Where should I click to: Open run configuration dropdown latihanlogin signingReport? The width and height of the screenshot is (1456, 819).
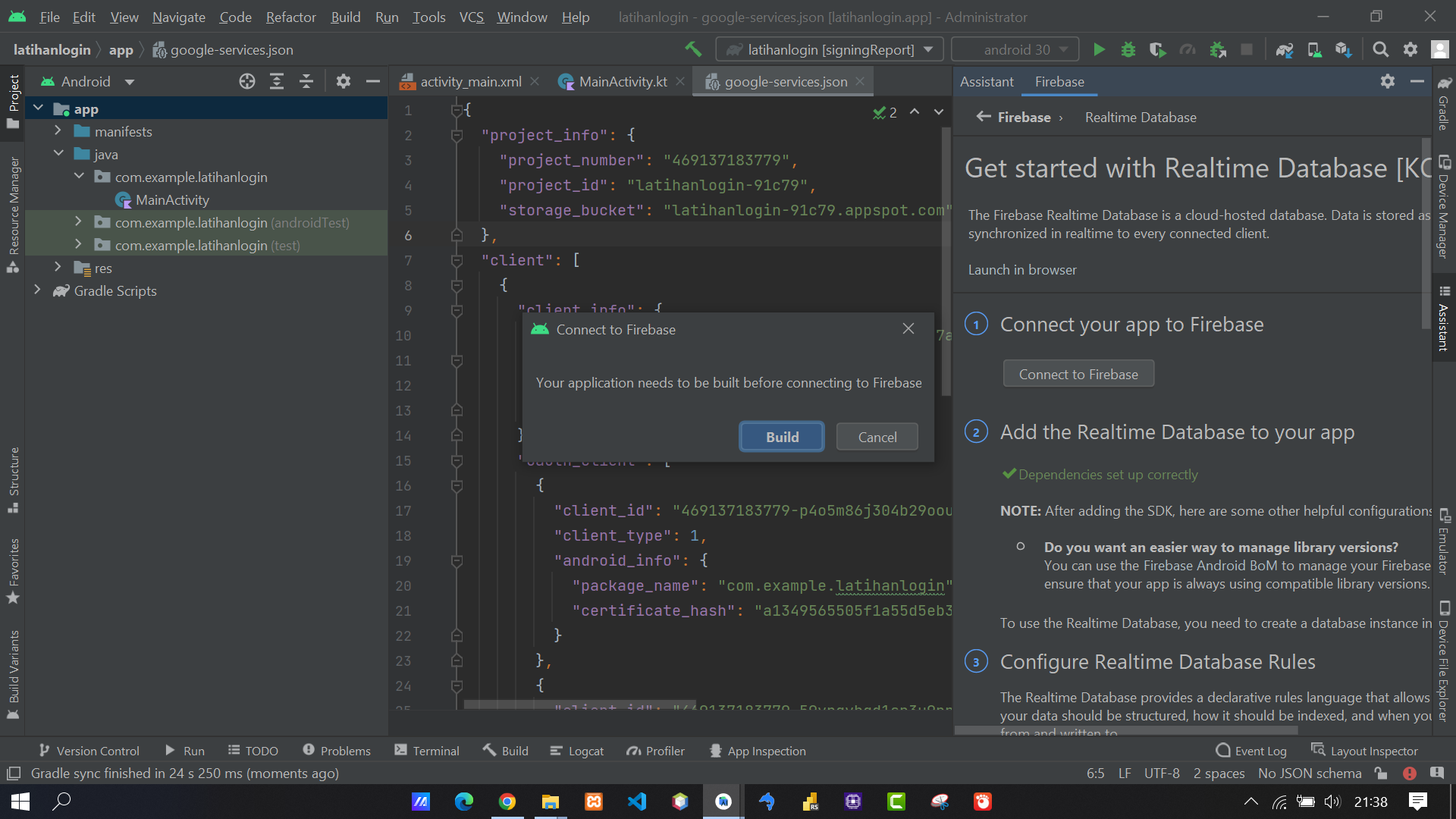830,49
